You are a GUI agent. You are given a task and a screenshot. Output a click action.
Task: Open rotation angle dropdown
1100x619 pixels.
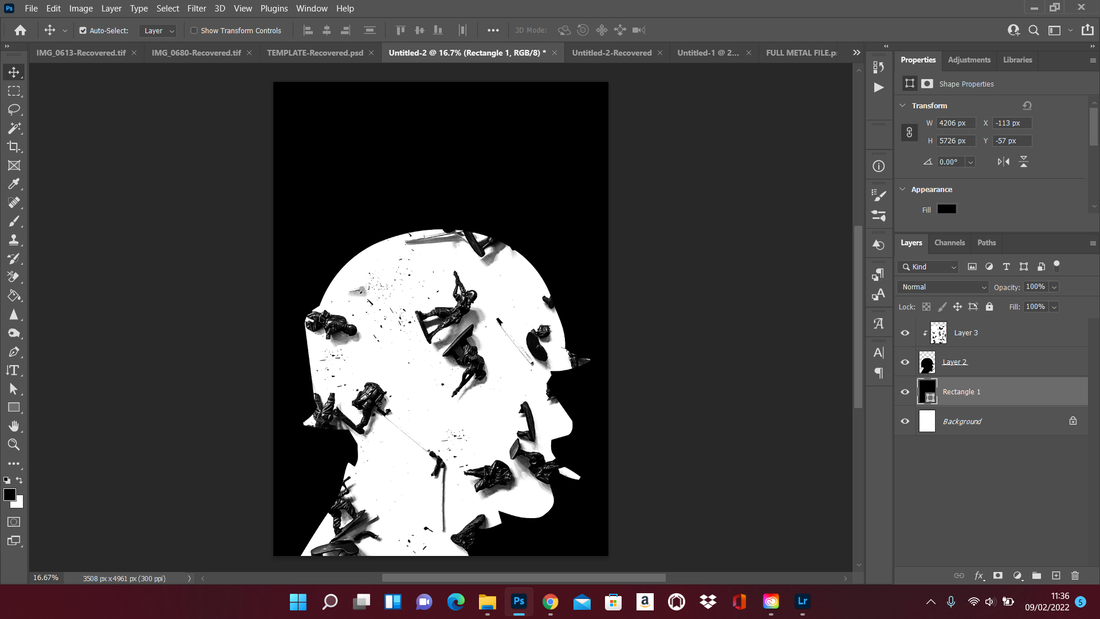(x=970, y=162)
